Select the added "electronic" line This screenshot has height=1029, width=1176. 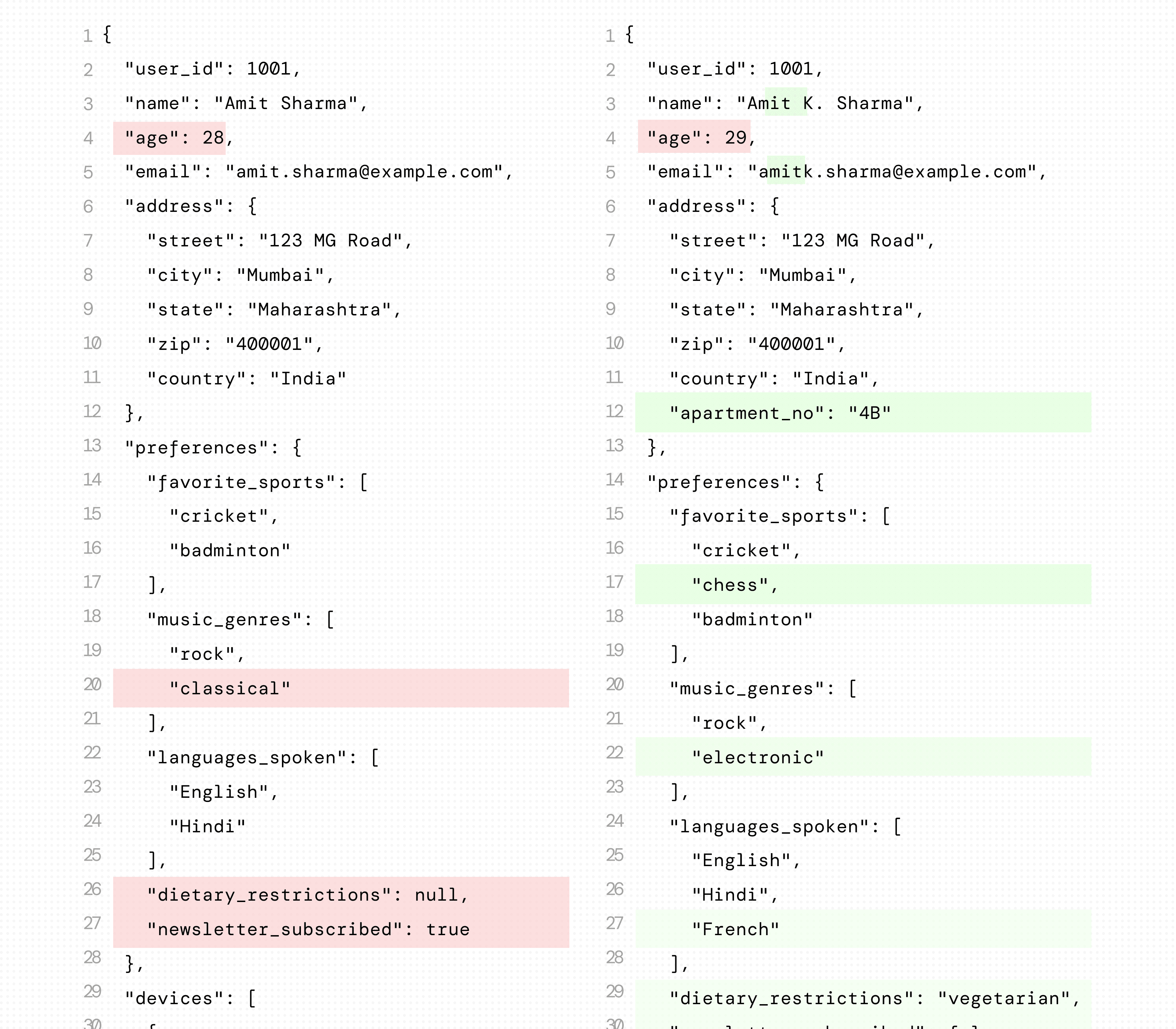pyautogui.click(x=862, y=757)
